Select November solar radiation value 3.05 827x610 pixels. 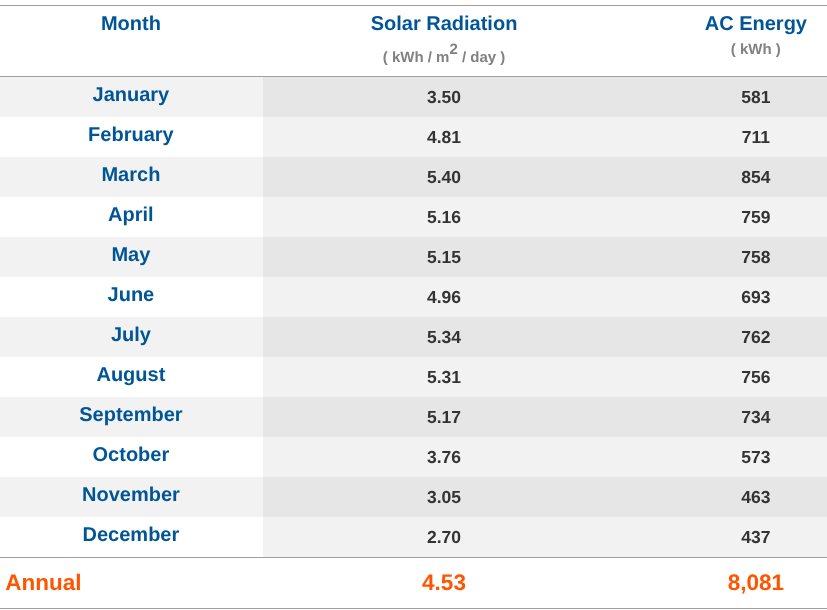[444, 497]
